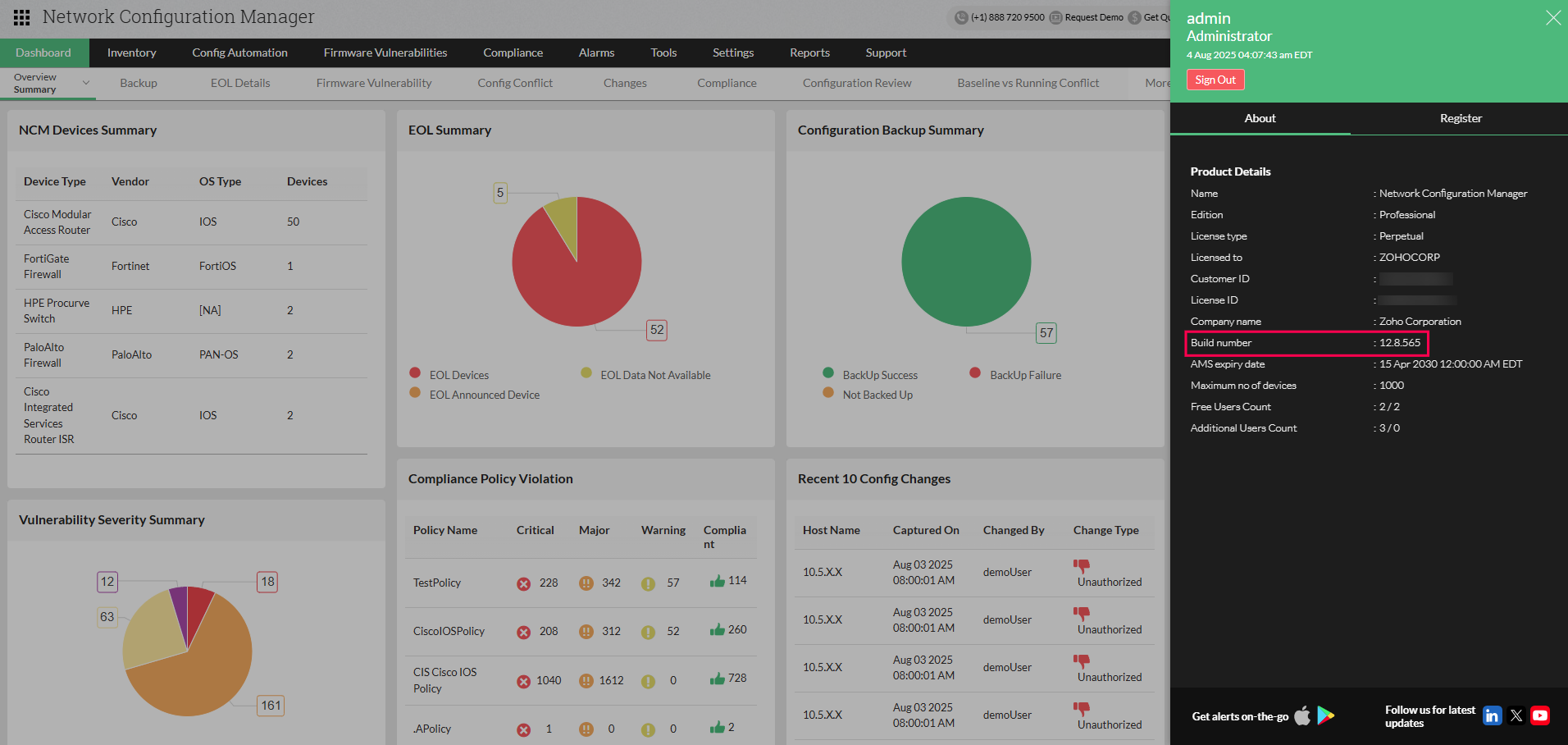Click the X (Twitter) icon
Image resolution: width=1568 pixels, height=745 pixels.
tap(1516, 715)
